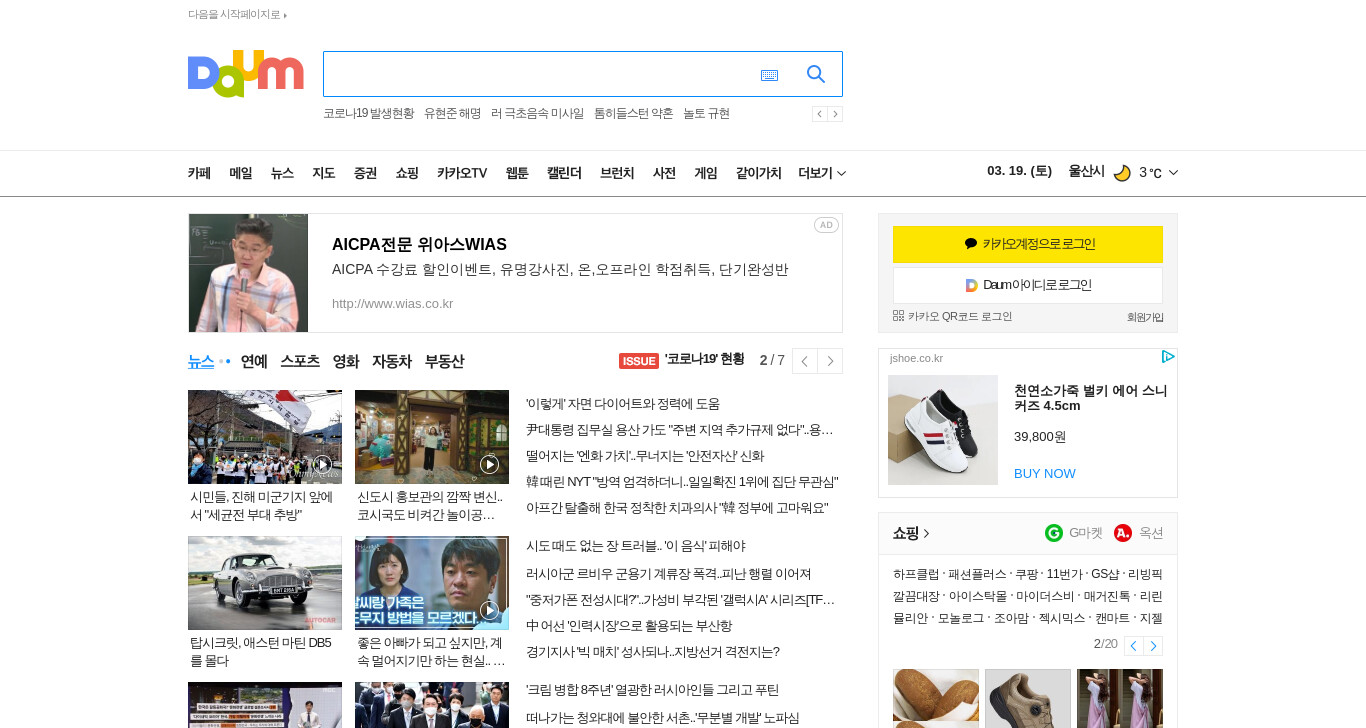This screenshot has width=1366, height=728.
Task: Open 메일 in the service menu
Action: coord(240,173)
